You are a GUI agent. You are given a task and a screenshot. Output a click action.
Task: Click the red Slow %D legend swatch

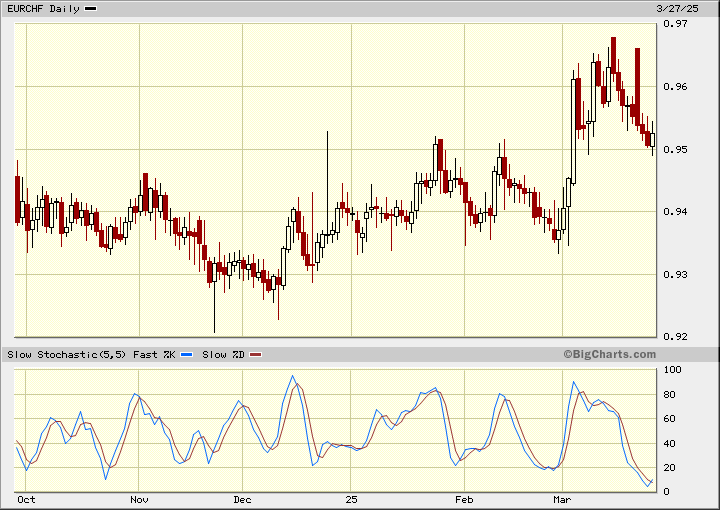click(x=255, y=355)
